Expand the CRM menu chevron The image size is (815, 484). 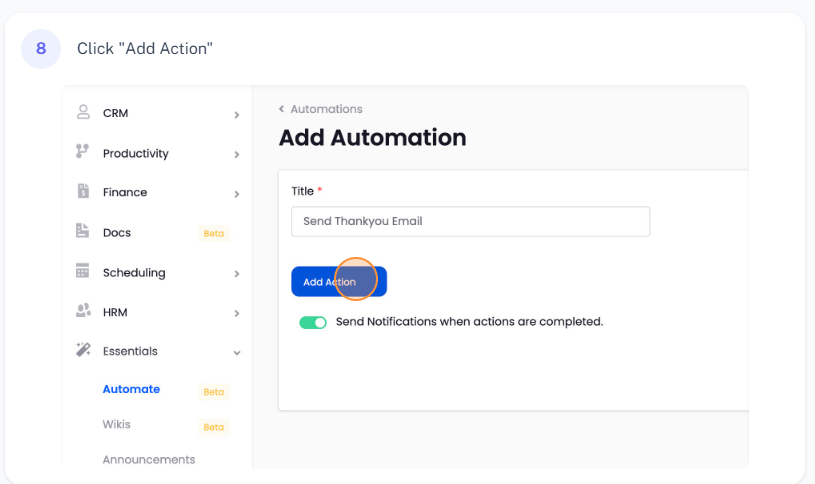coord(237,115)
